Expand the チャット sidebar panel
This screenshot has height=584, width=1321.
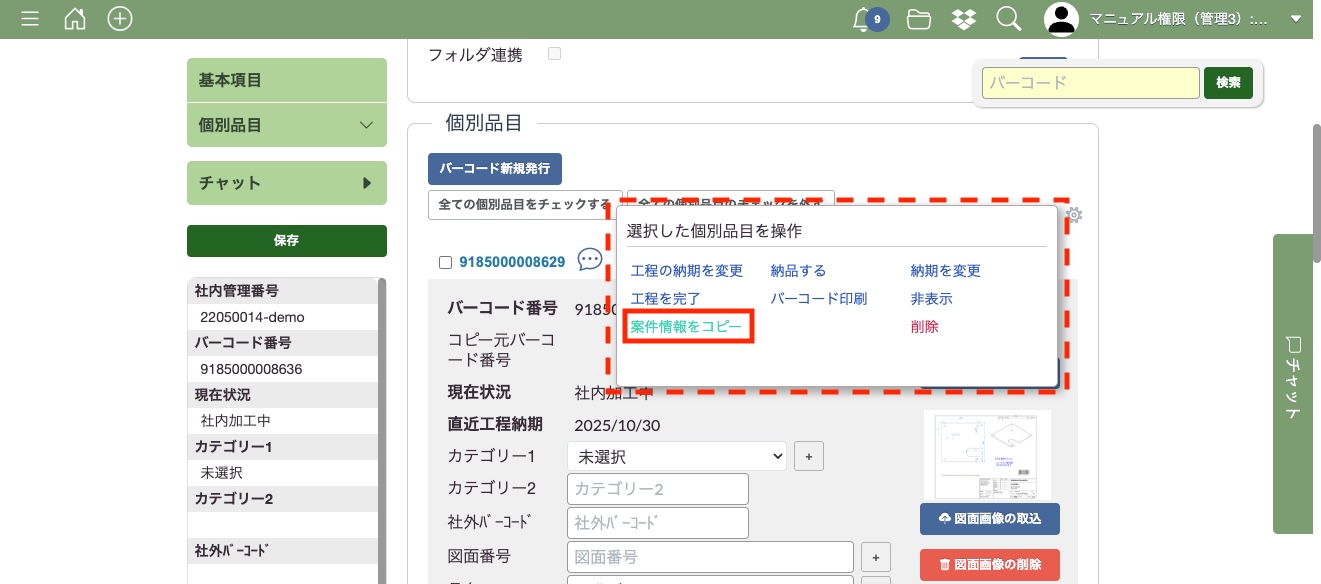click(x=286, y=183)
